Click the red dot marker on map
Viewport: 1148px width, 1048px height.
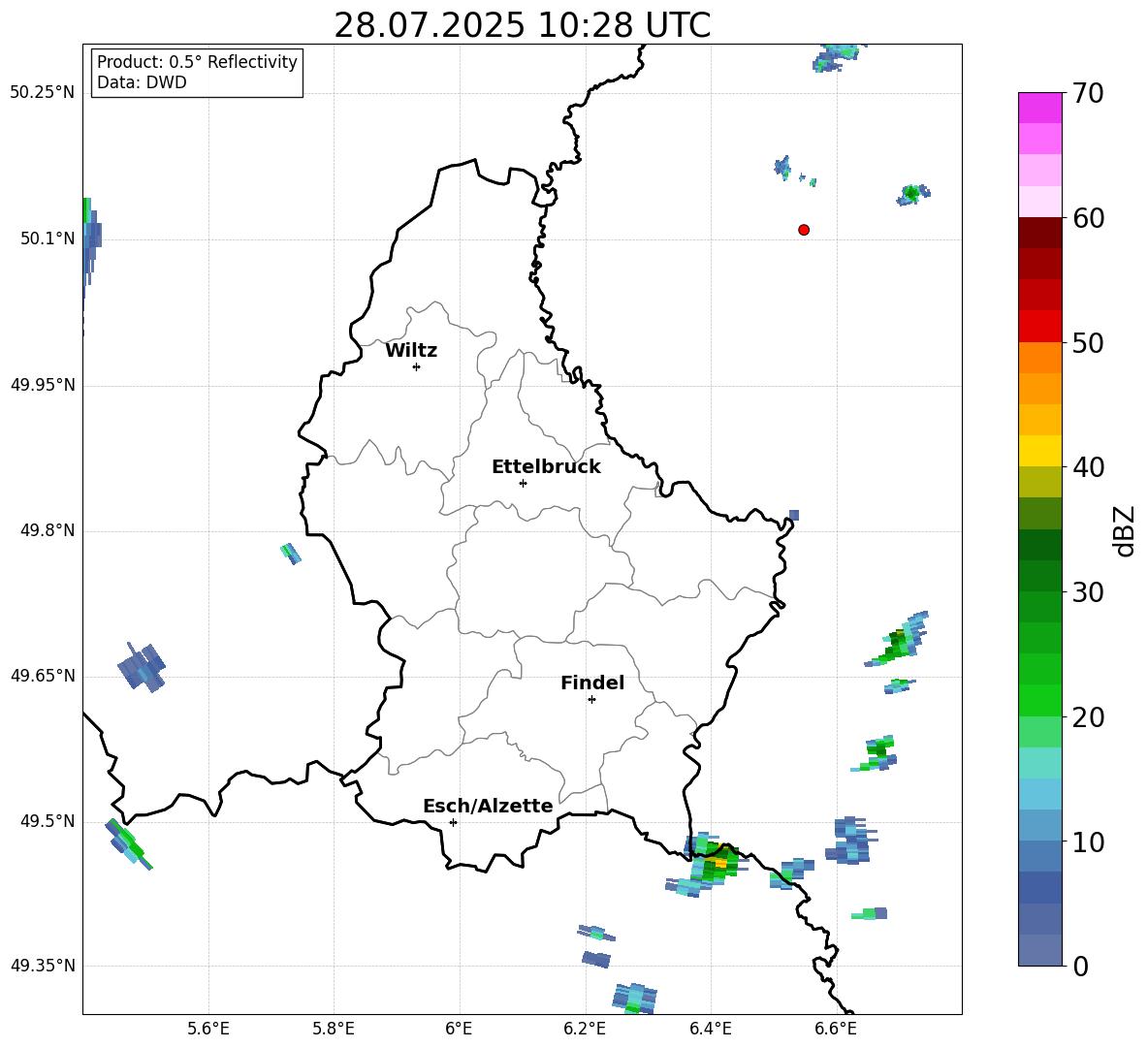click(804, 230)
